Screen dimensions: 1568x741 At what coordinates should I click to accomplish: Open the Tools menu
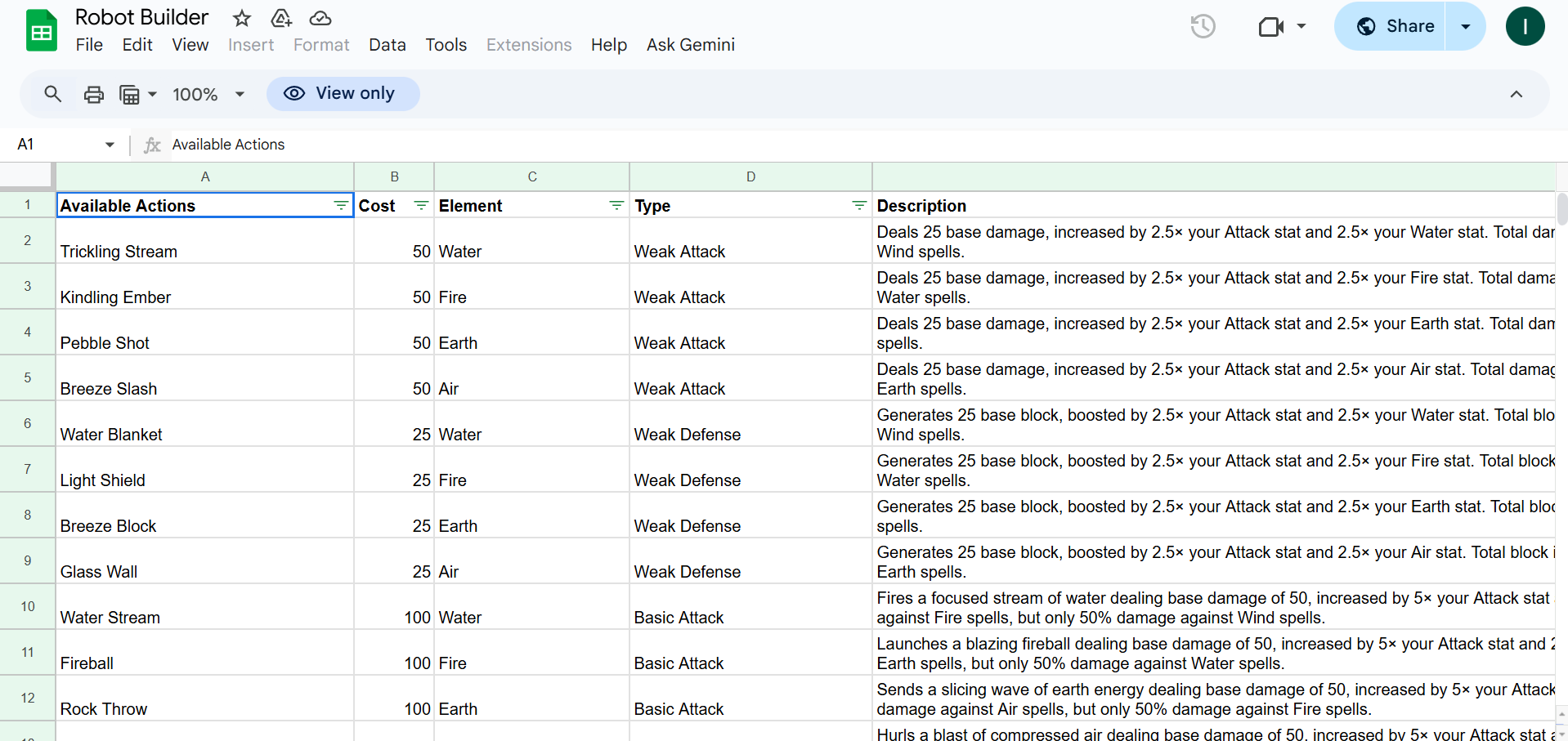click(446, 45)
